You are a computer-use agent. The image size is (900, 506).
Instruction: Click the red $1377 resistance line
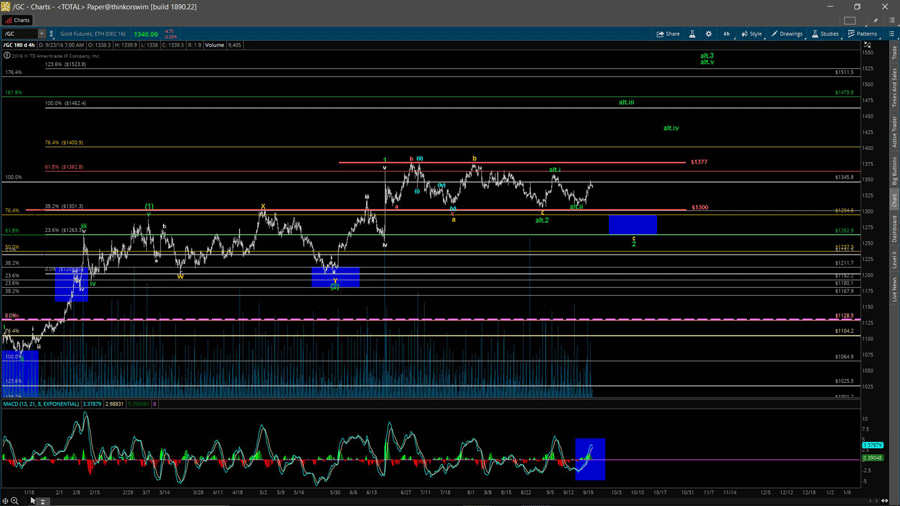coord(510,162)
